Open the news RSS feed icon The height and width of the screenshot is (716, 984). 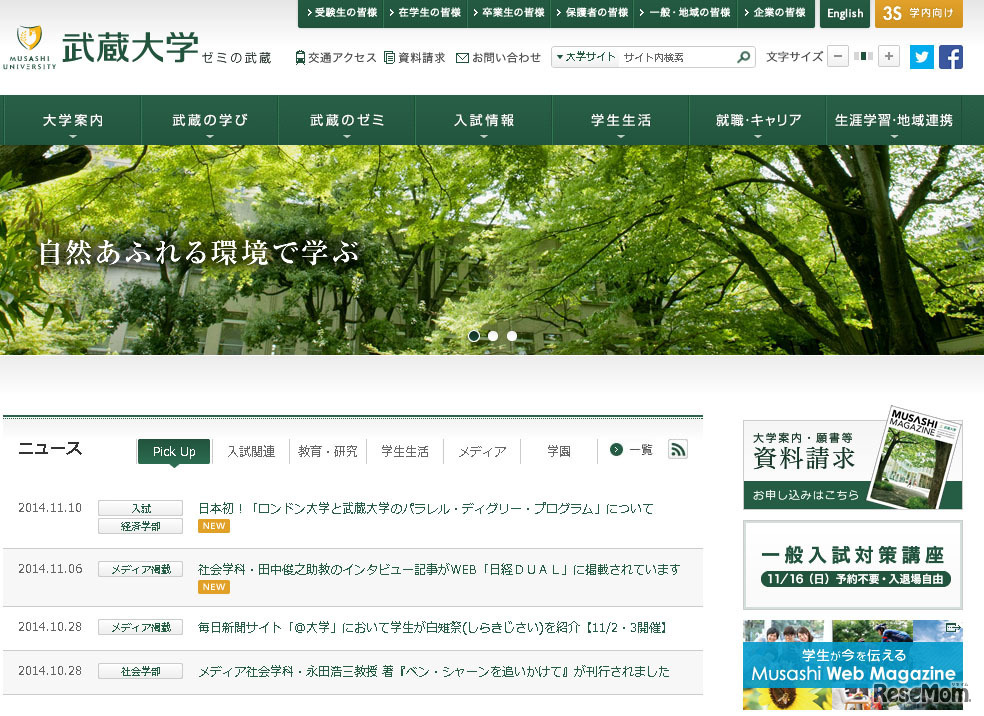tap(678, 449)
